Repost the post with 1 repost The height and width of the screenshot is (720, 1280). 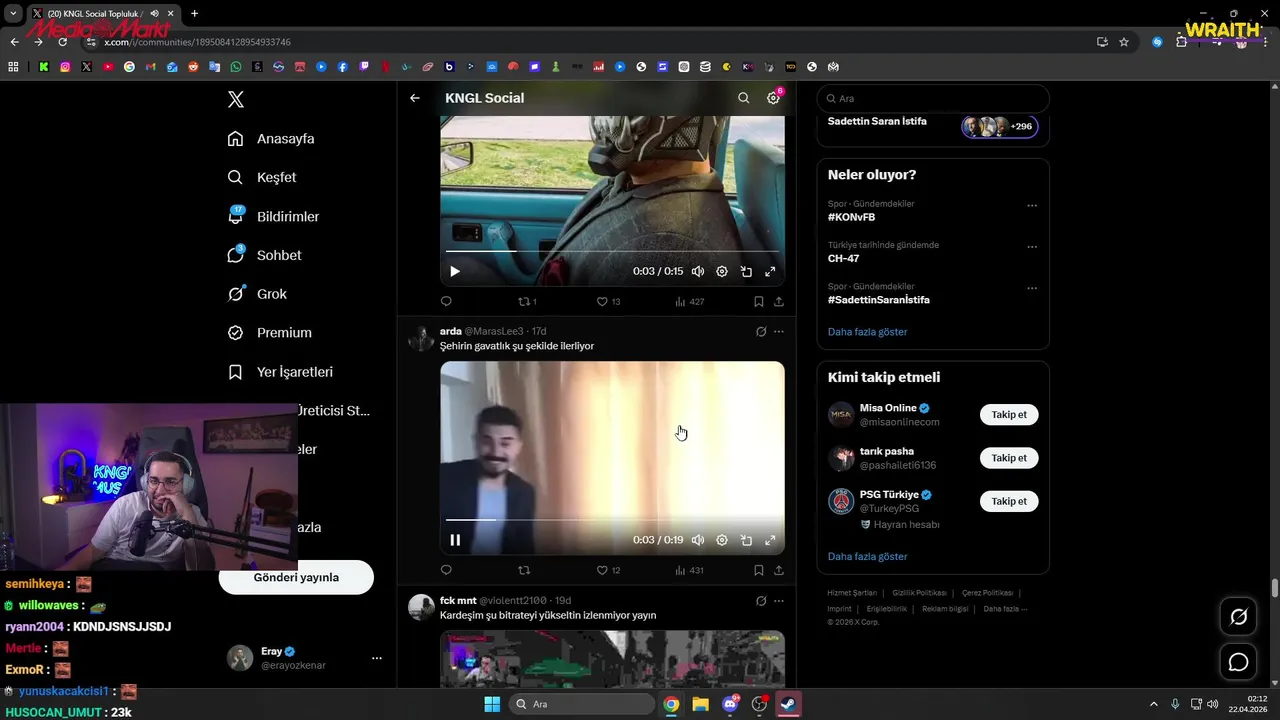[x=527, y=301]
